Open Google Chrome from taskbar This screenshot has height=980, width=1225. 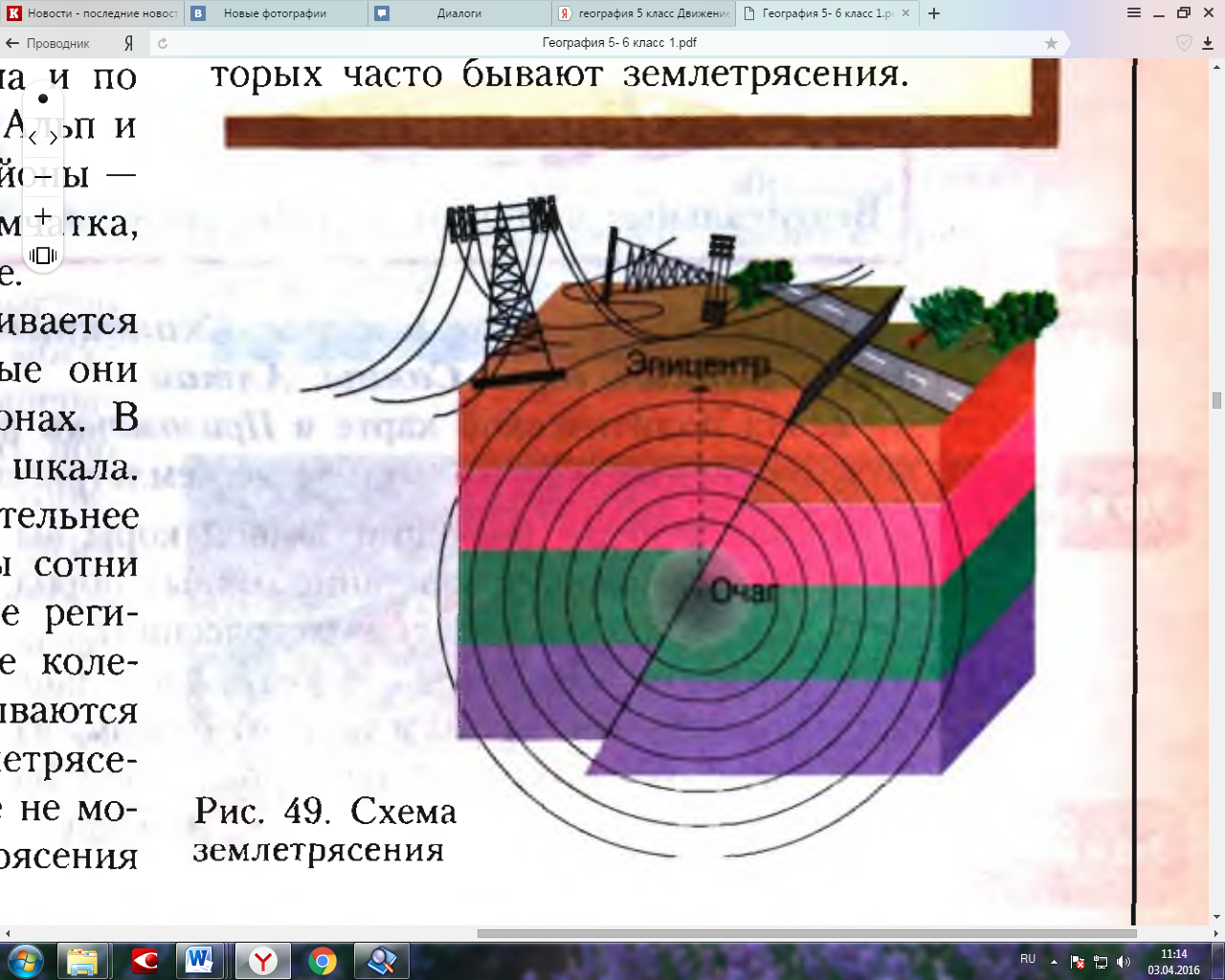pyautogui.click(x=323, y=961)
